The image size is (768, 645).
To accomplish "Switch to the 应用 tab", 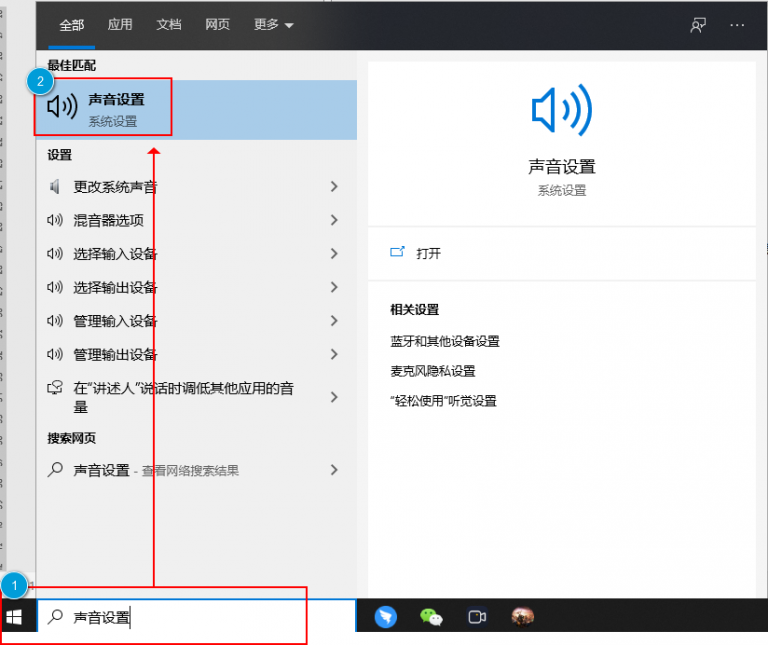I will pyautogui.click(x=120, y=24).
